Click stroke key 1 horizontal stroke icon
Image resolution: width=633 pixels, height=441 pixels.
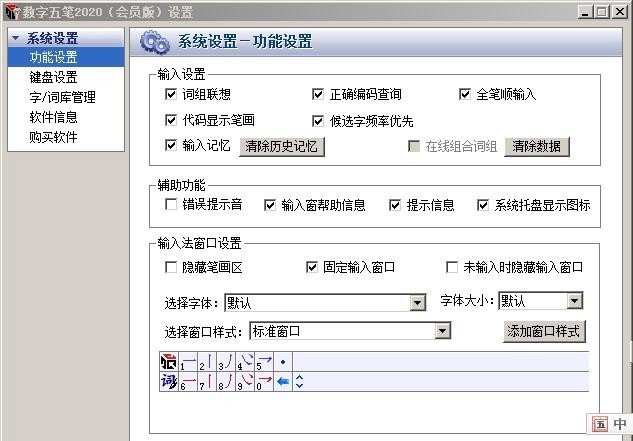[188, 361]
